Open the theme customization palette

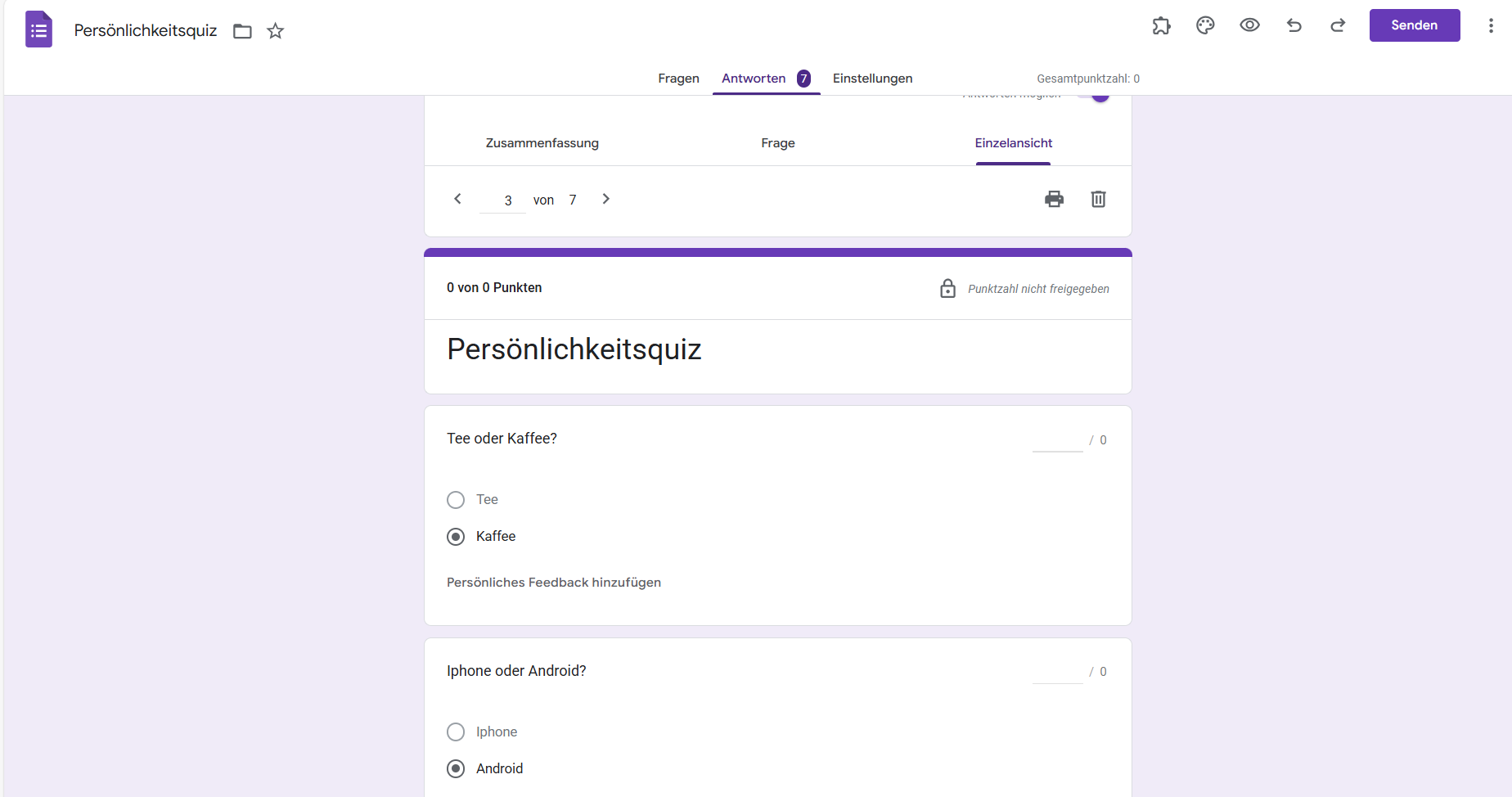click(1205, 25)
